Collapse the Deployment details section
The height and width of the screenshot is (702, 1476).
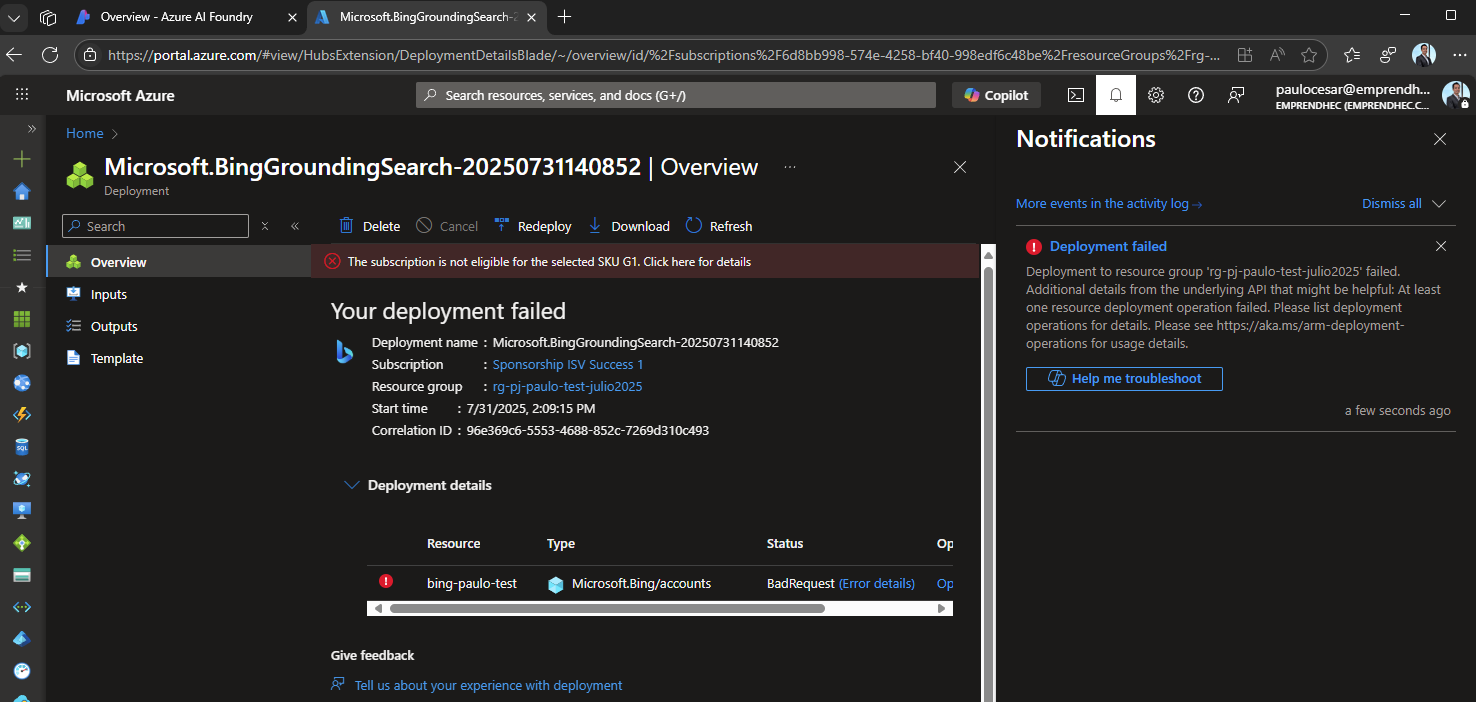[x=352, y=484]
